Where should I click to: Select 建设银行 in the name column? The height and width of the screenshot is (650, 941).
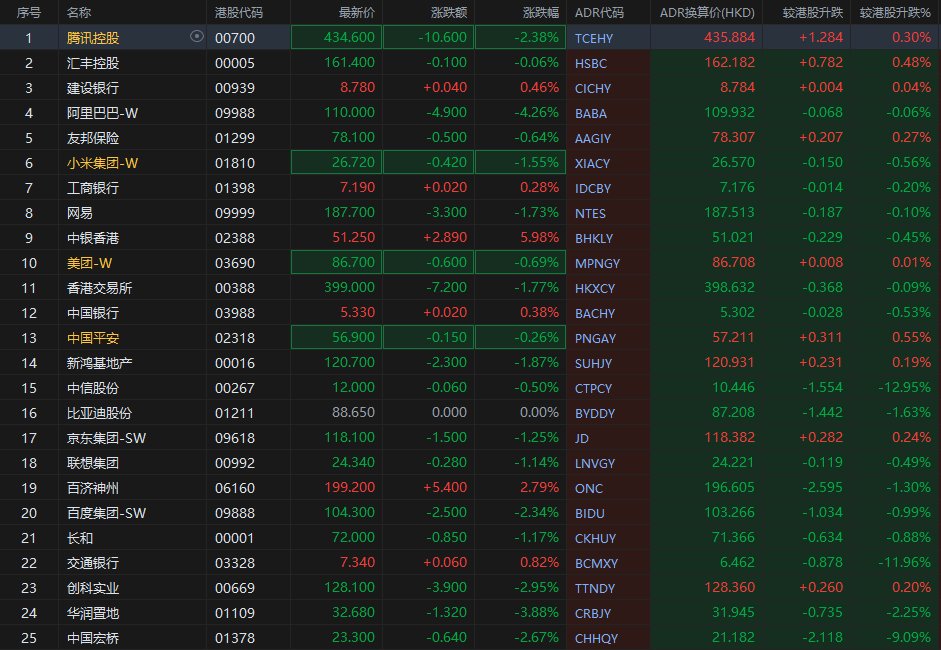click(93, 88)
